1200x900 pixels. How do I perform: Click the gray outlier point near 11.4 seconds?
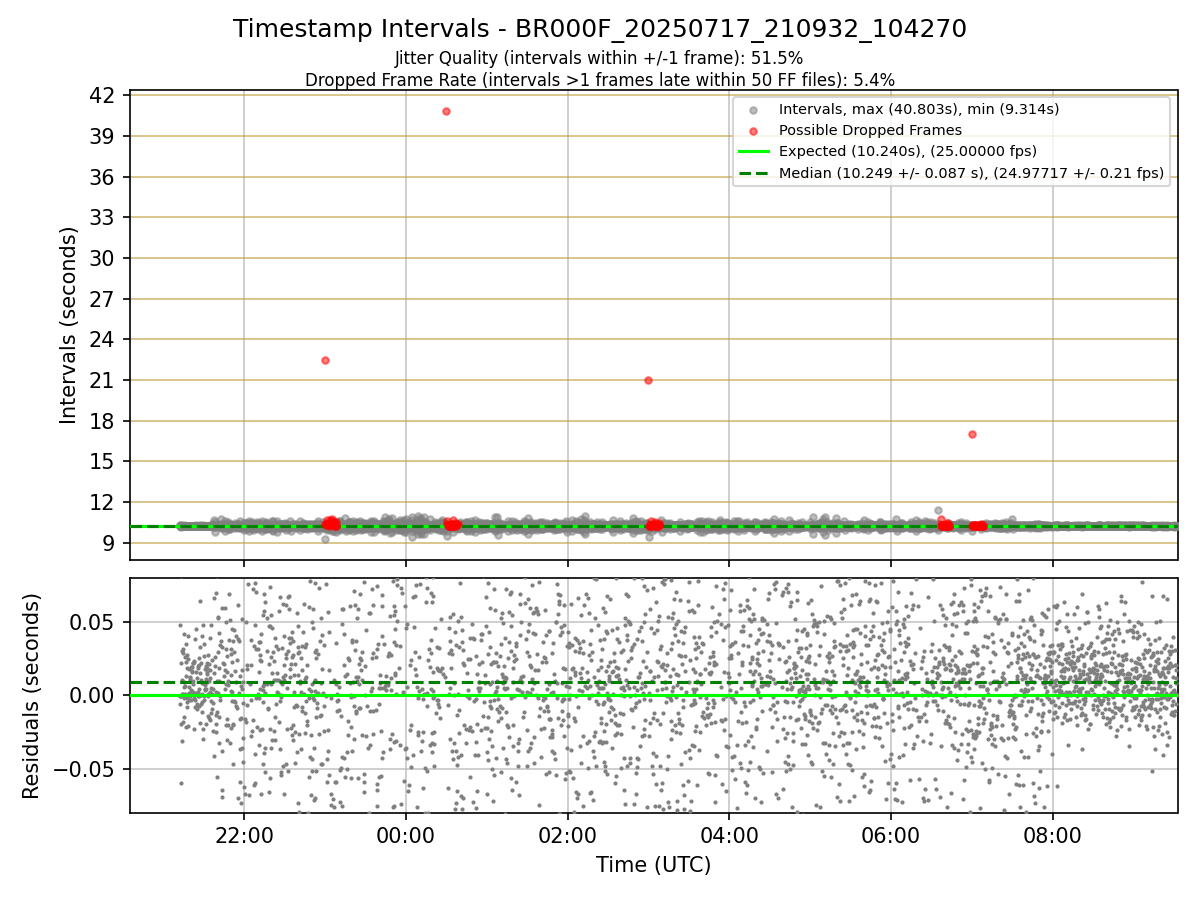coord(938,510)
